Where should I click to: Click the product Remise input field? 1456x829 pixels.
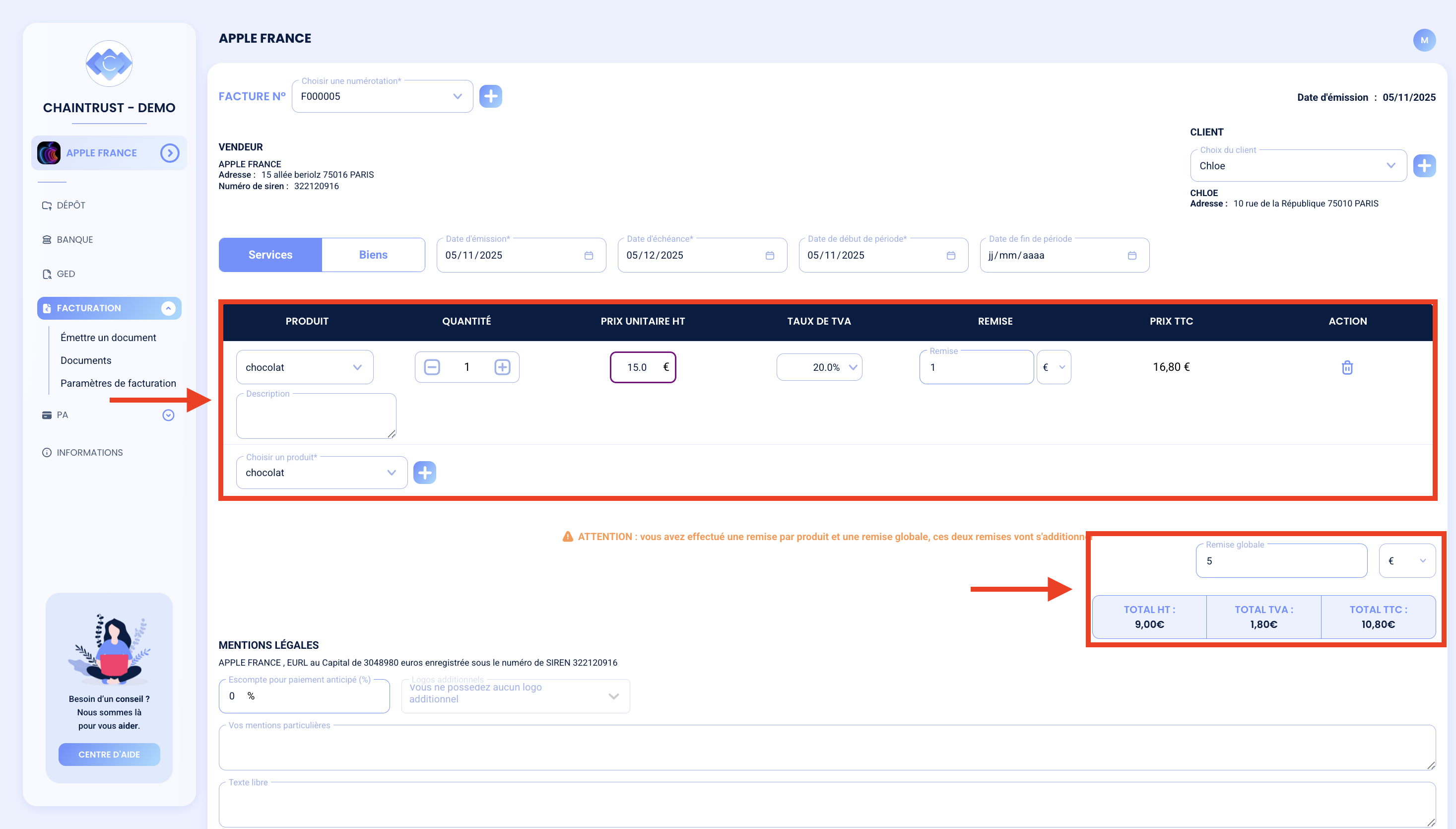click(976, 367)
